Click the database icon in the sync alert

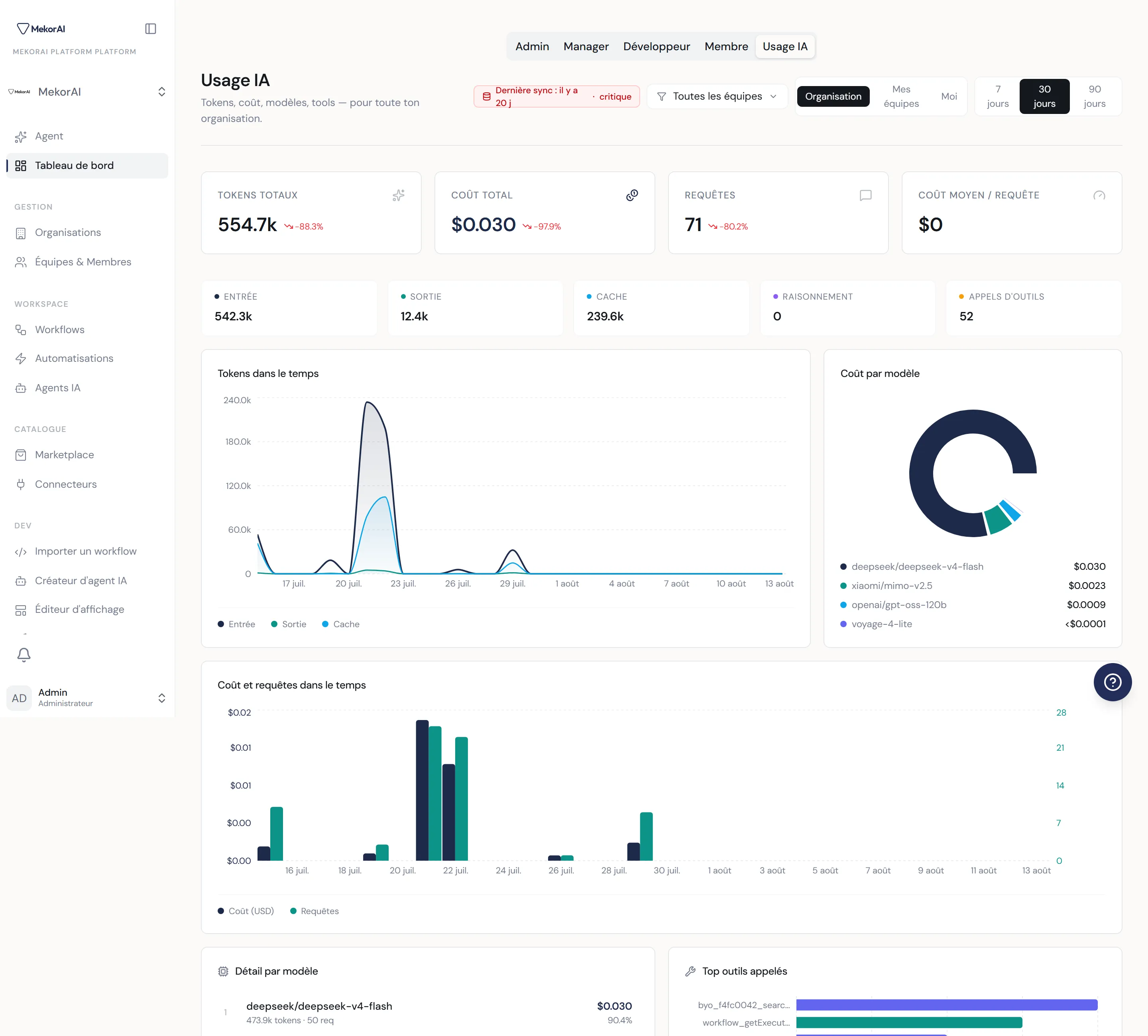click(486, 97)
